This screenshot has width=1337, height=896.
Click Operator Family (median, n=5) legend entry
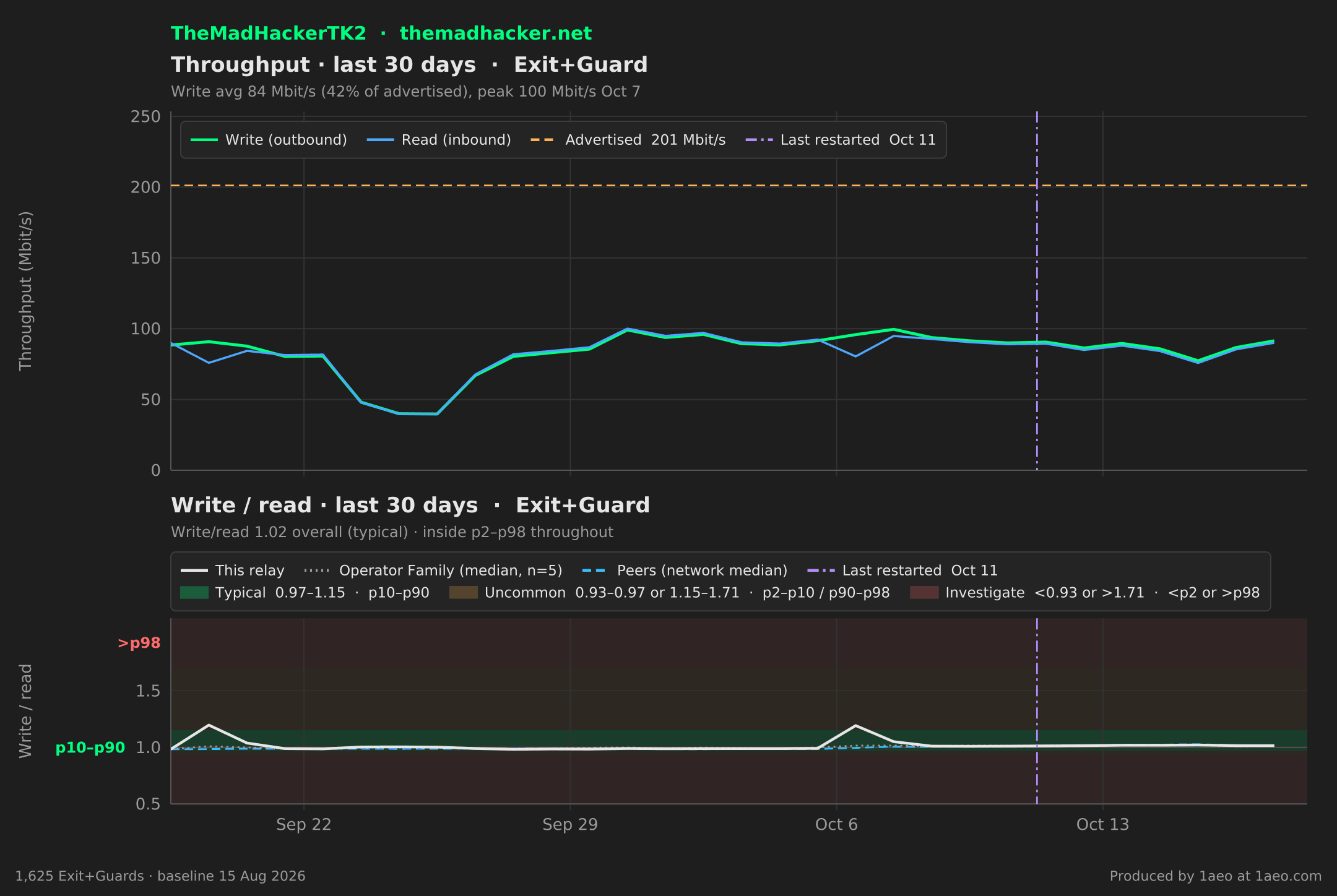coord(433,571)
